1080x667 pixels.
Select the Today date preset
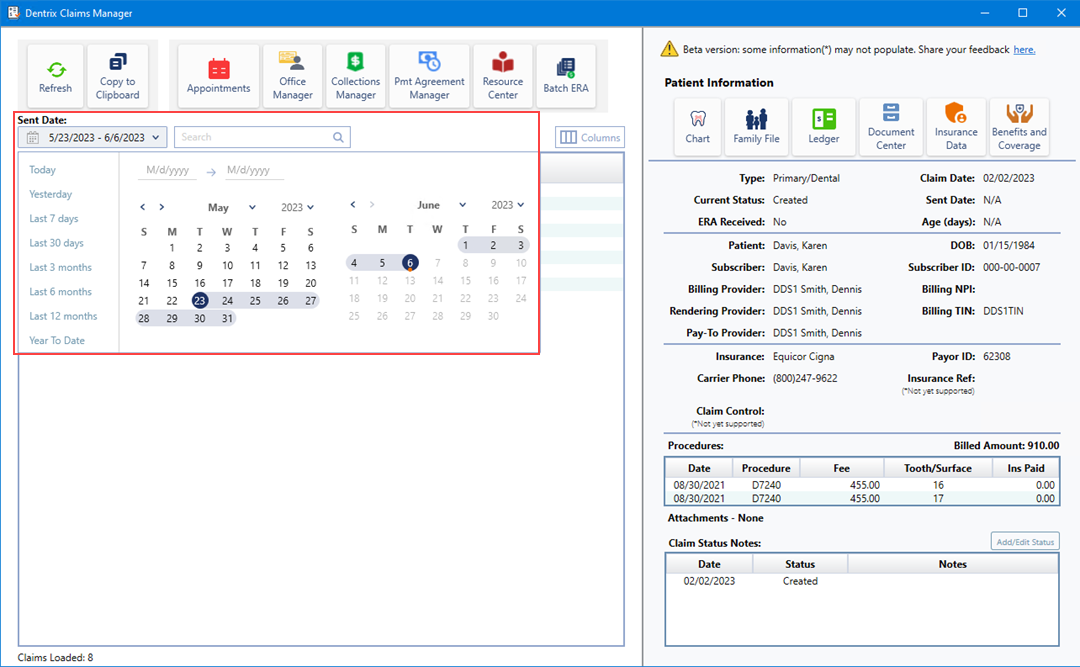(42, 170)
